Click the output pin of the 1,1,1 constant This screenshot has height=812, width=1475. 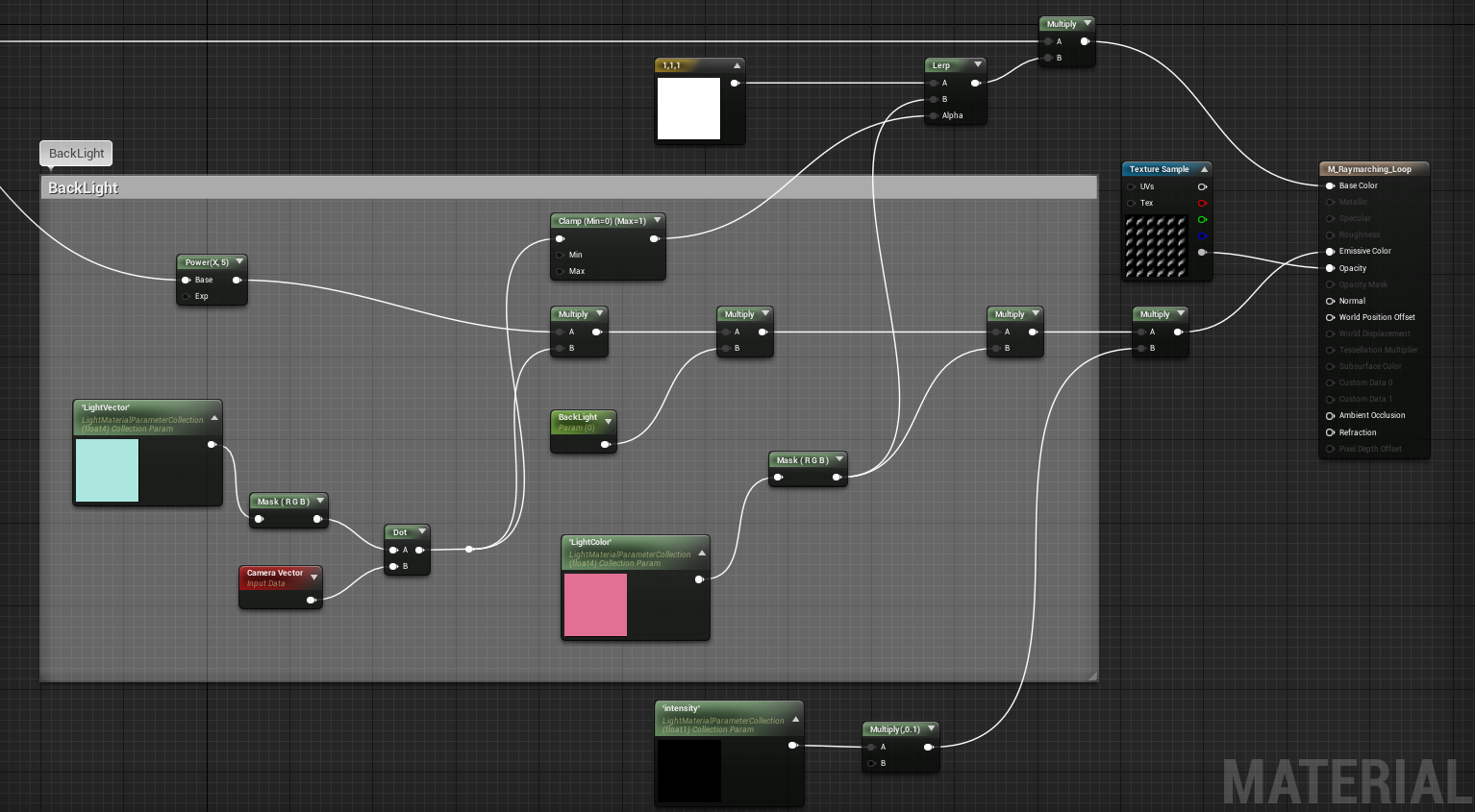tap(735, 83)
